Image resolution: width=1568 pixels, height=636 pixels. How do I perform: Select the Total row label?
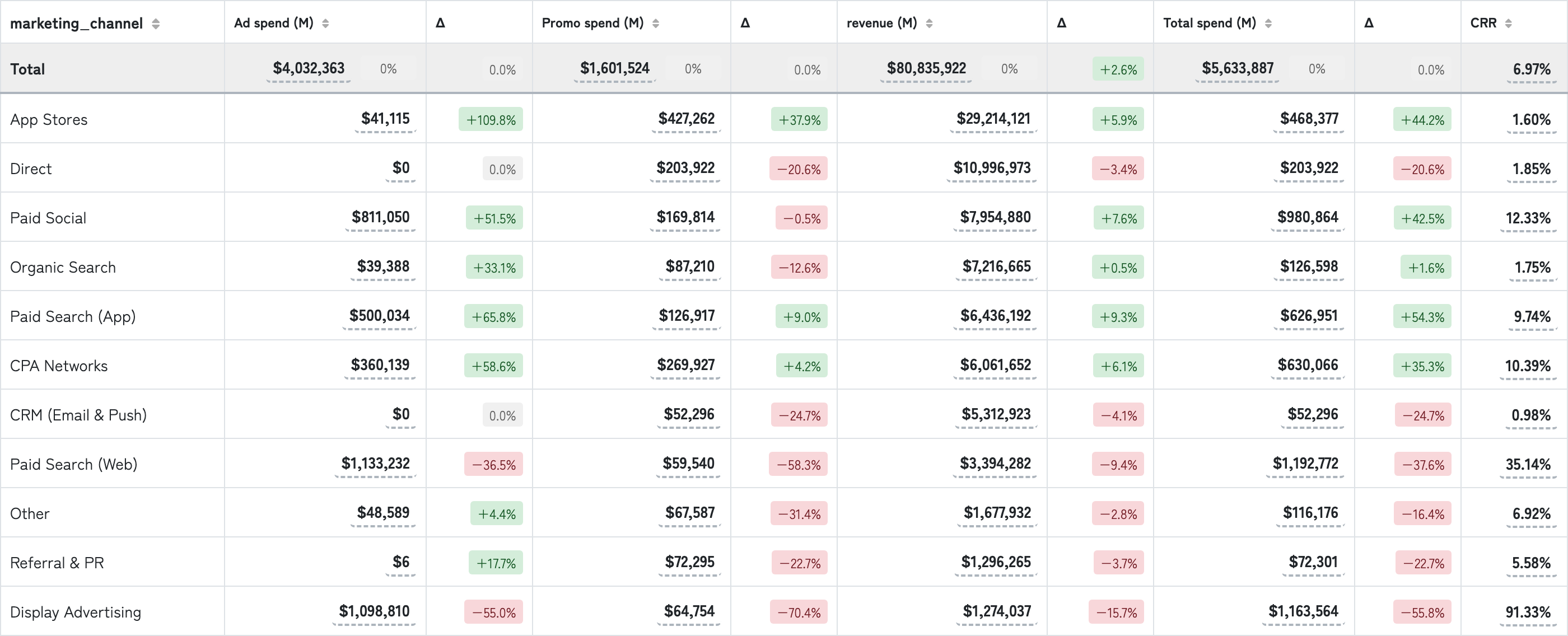click(x=27, y=69)
